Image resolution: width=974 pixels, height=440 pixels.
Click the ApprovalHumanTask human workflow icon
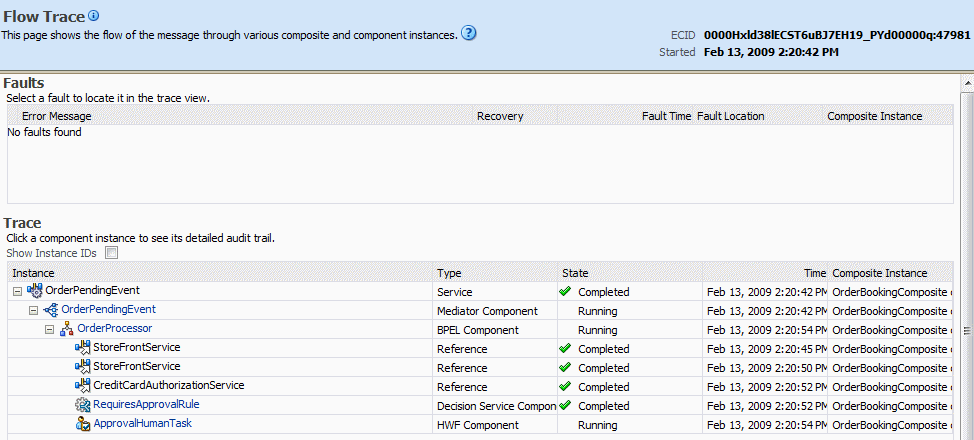83,424
